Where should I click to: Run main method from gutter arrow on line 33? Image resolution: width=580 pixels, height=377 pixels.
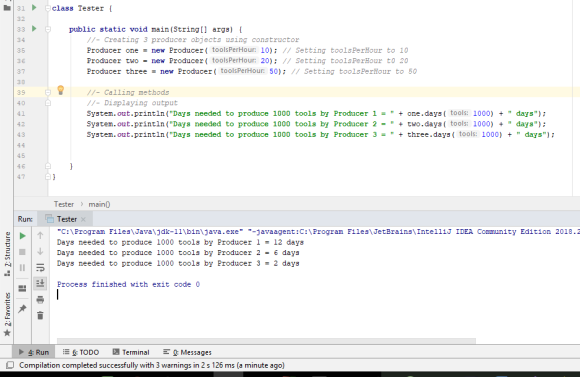click(x=34, y=28)
